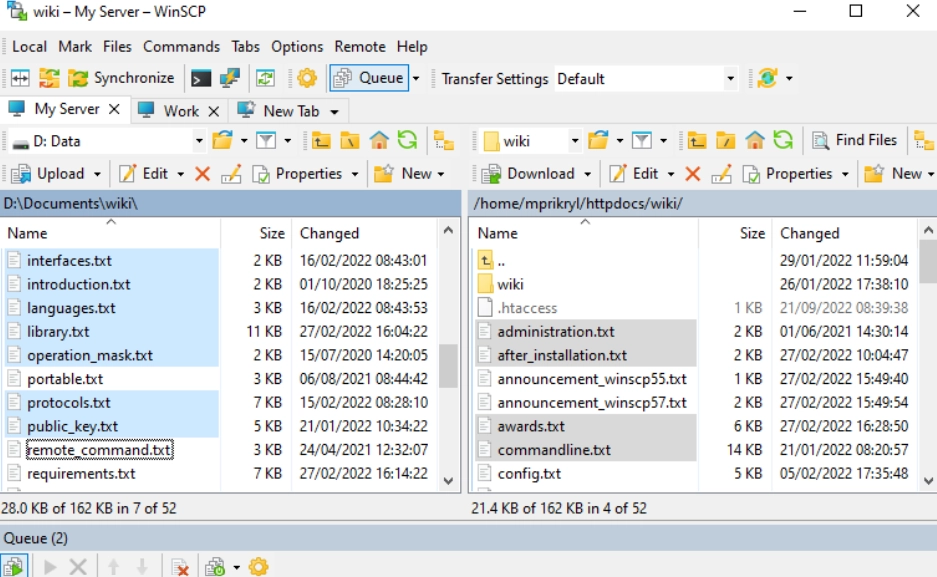Click the local New button
This screenshot has height=577, width=937.
(402, 174)
